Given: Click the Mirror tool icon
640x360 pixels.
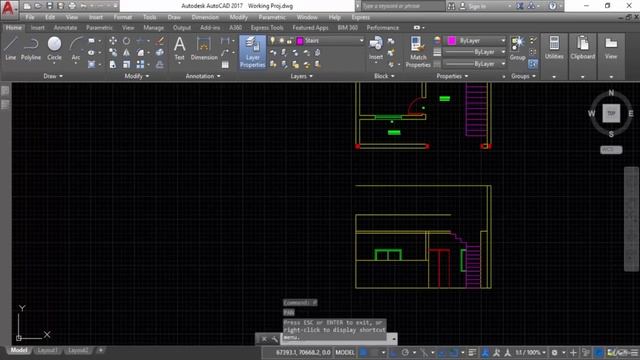Looking at the screenshot, I should coord(127,53).
